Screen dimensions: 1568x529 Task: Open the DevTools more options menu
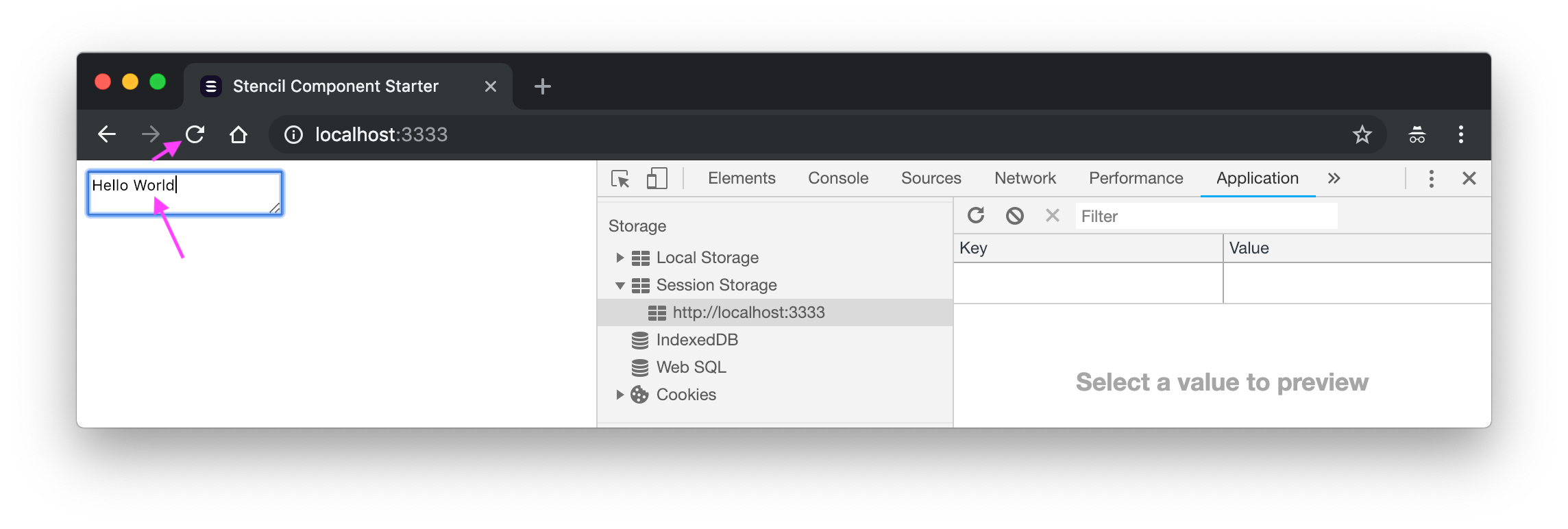coord(1431,178)
